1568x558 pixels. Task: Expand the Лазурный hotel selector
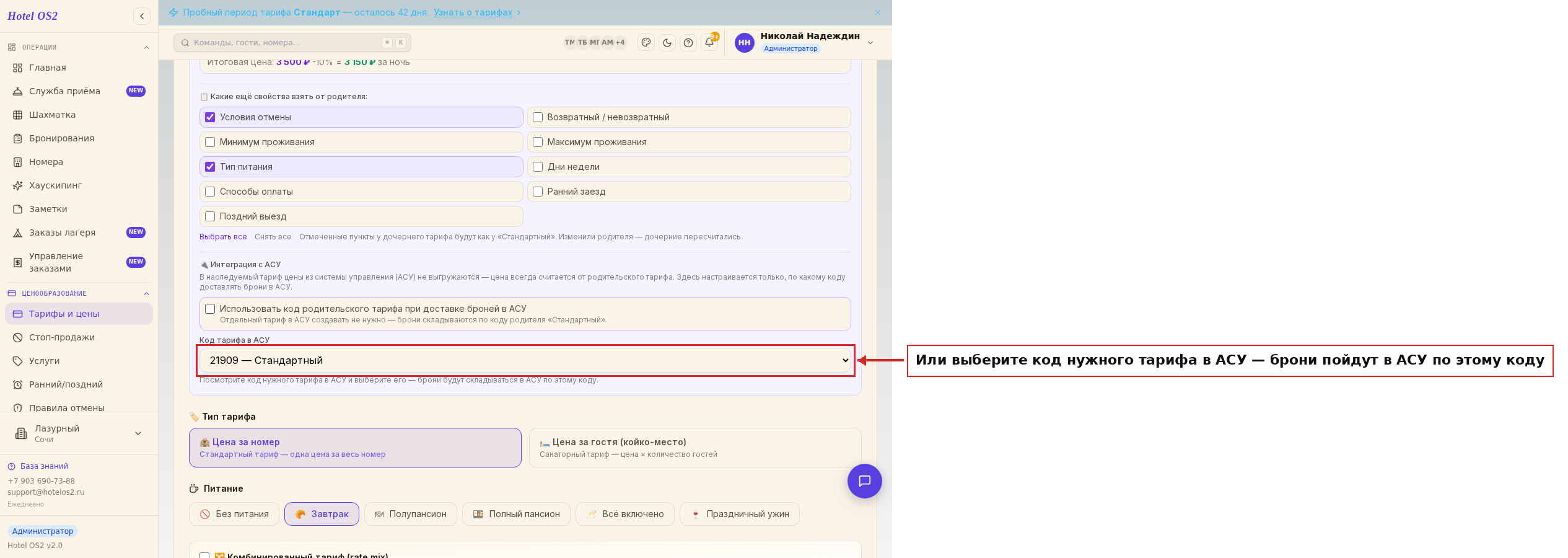pos(79,433)
